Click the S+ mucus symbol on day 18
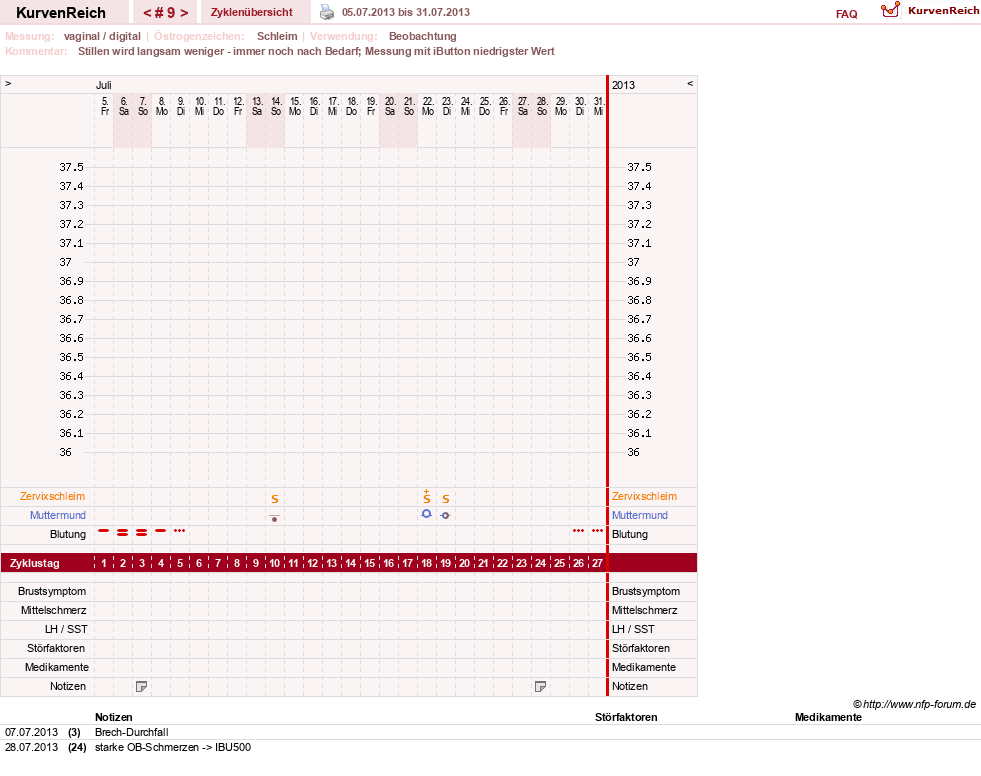Image resolution: width=981 pixels, height=776 pixels. click(x=427, y=497)
